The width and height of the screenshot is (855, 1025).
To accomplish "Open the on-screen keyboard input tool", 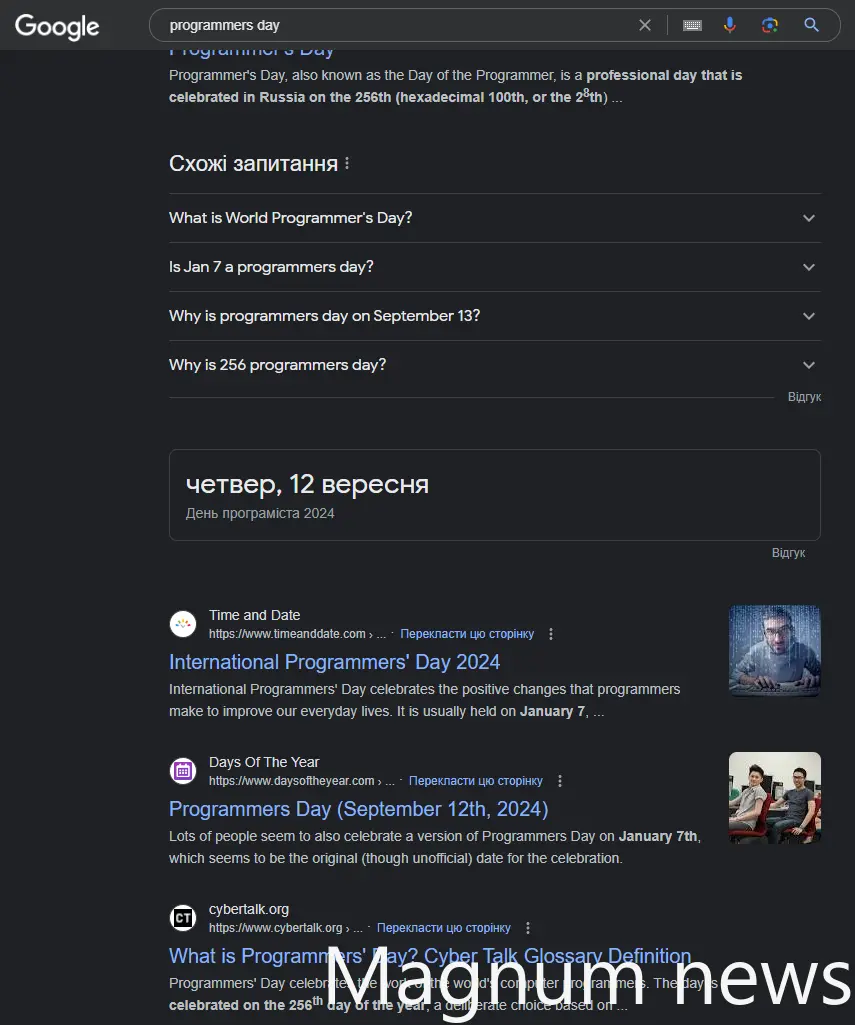I will pos(692,25).
